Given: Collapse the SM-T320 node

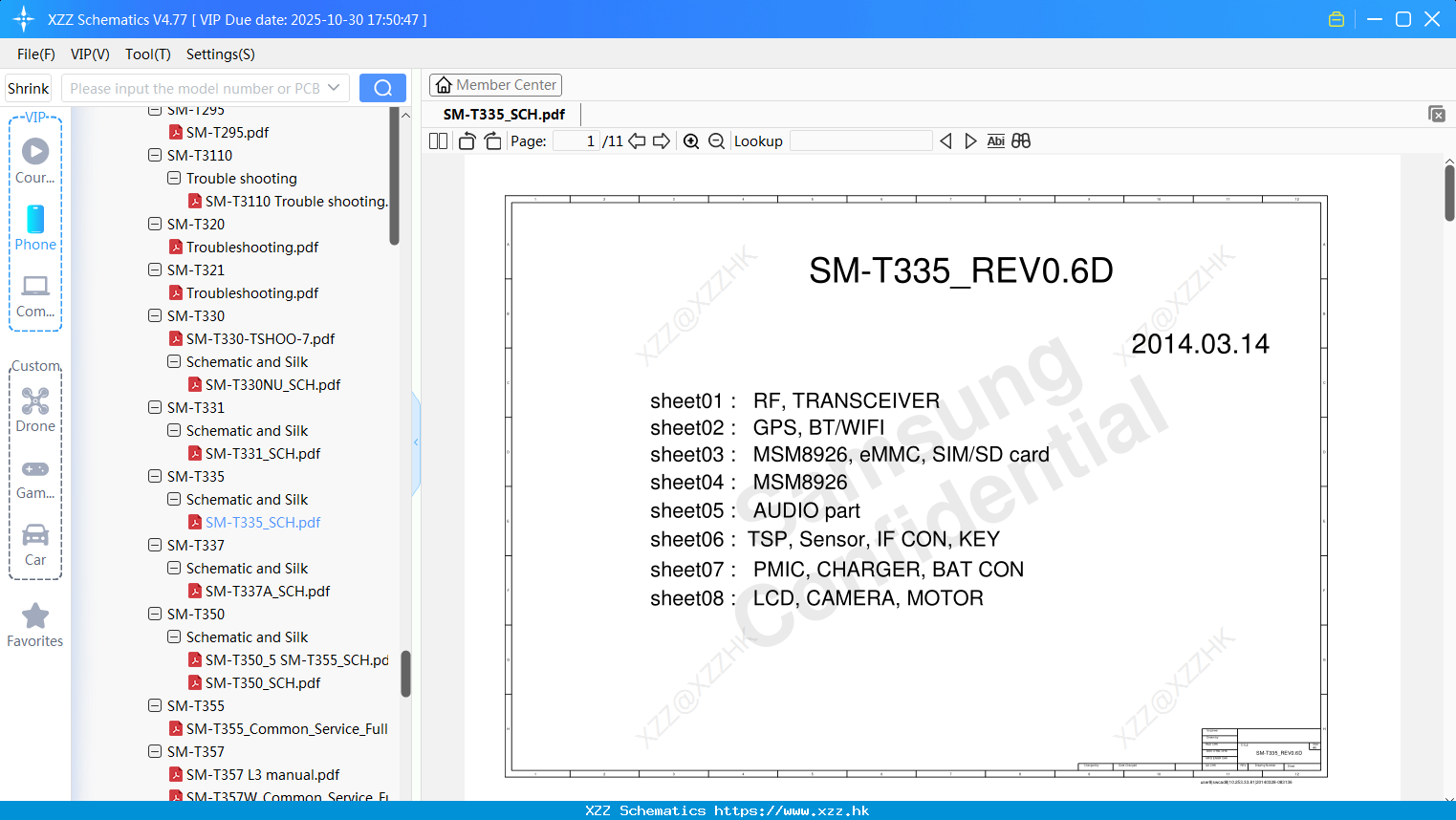Looking at the screenshot, I should pyautogui.click(x=155, y=224).
